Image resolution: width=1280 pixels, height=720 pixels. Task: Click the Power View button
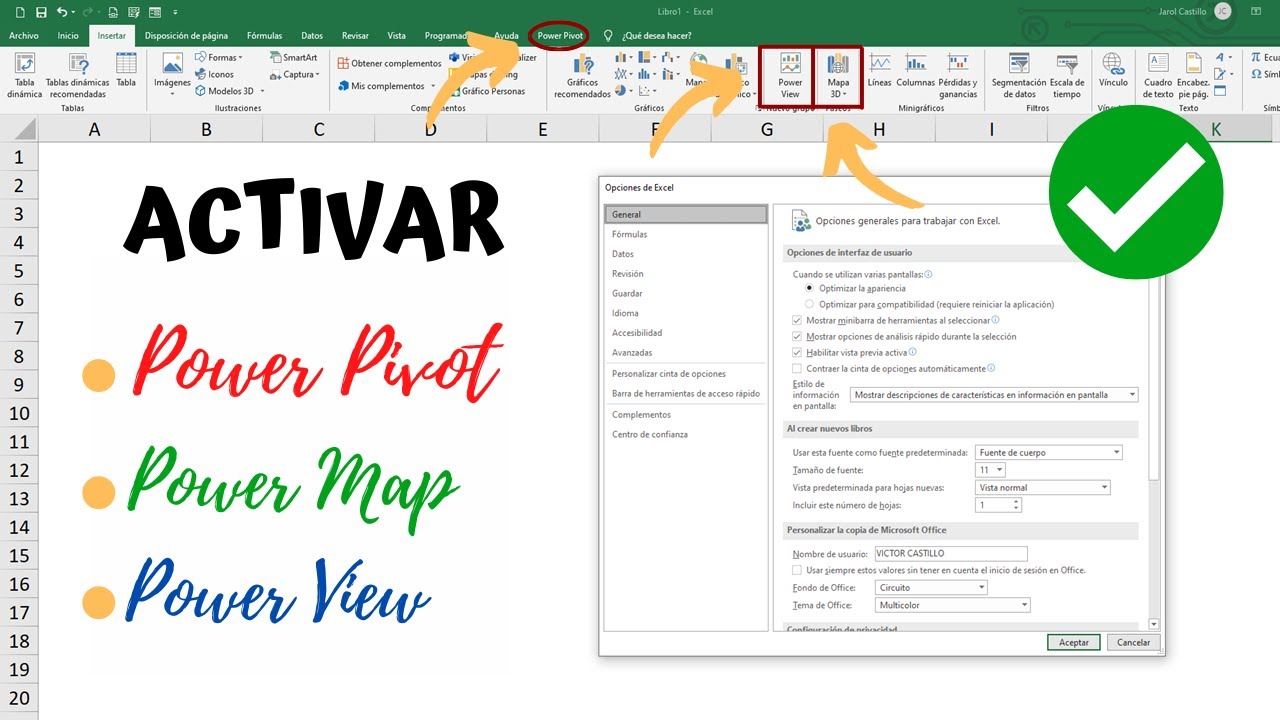click(790, 74)
